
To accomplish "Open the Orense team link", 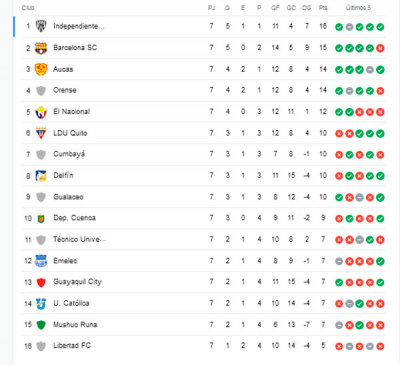I will (65, 90).
